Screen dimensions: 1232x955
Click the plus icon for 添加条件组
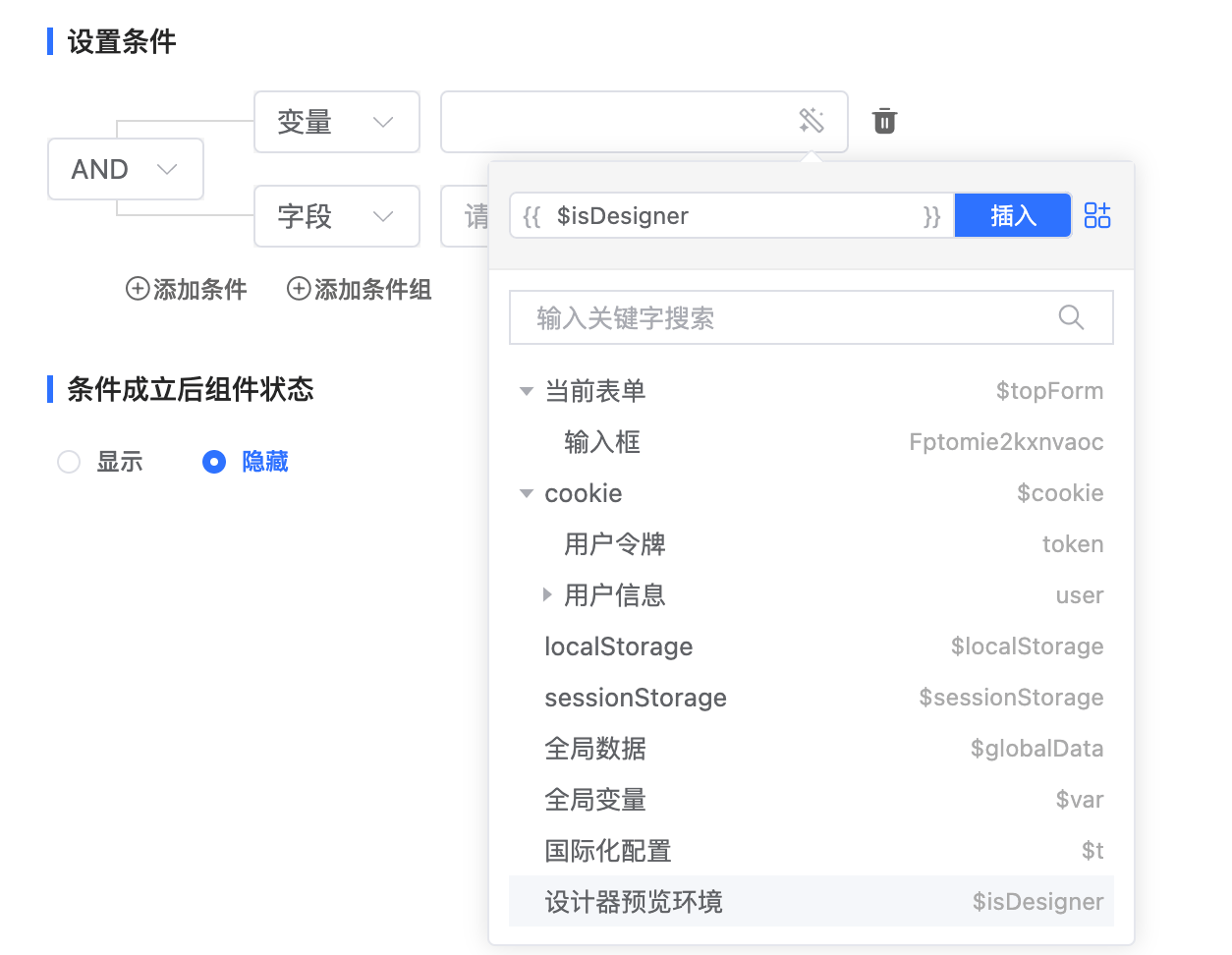point(299,289)
